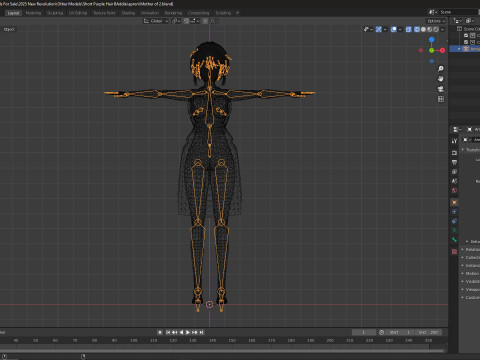This screenshot has width=480, height=360.
Task: Click the scene browse icon beside Scene field
Action: (433, 12)
